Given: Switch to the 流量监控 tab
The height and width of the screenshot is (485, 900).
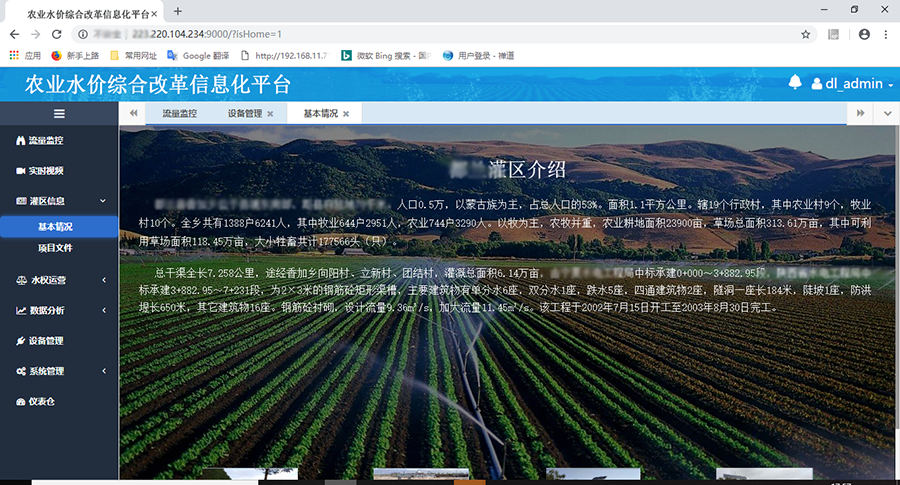Looking at the screenshot, I should [x=179, y=114].
